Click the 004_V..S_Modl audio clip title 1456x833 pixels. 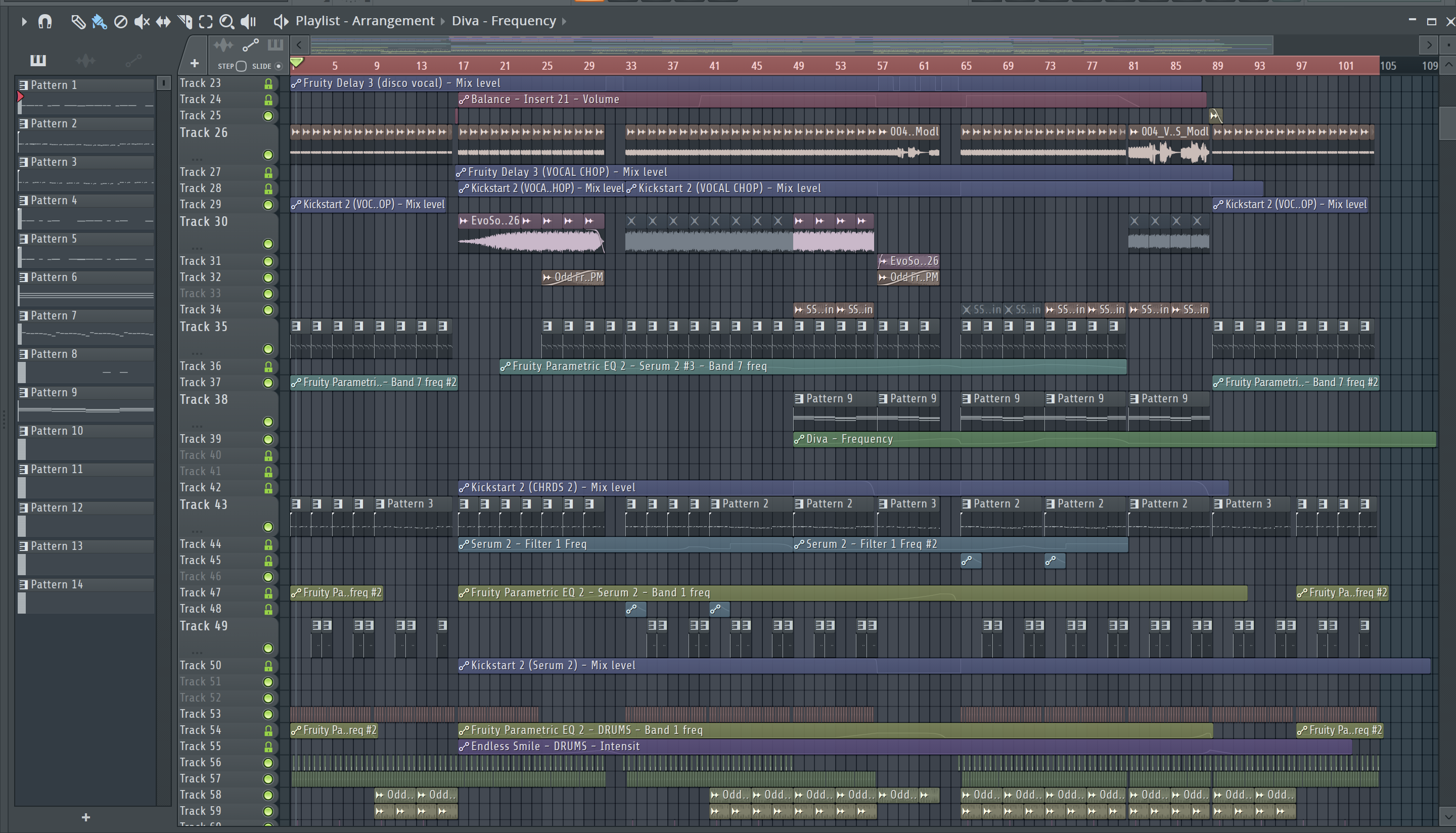pyautogui.click(x=1174, y=132)
